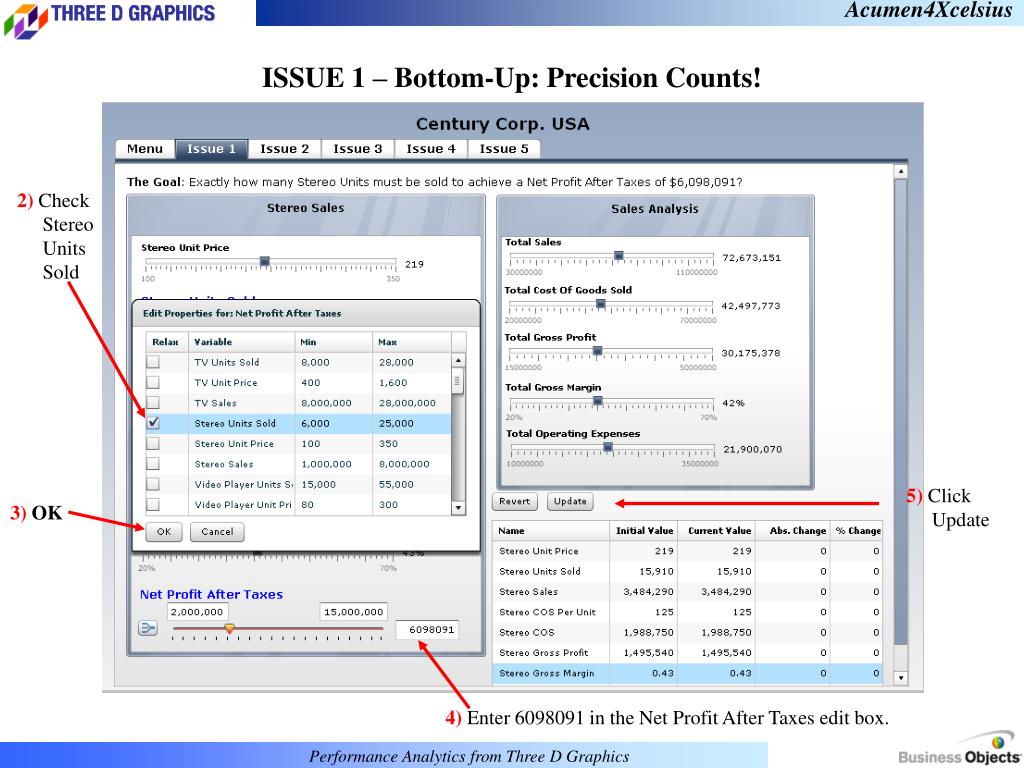The image size is (1024, 768).
Task: Click the Update button
Action: point(570,502)
